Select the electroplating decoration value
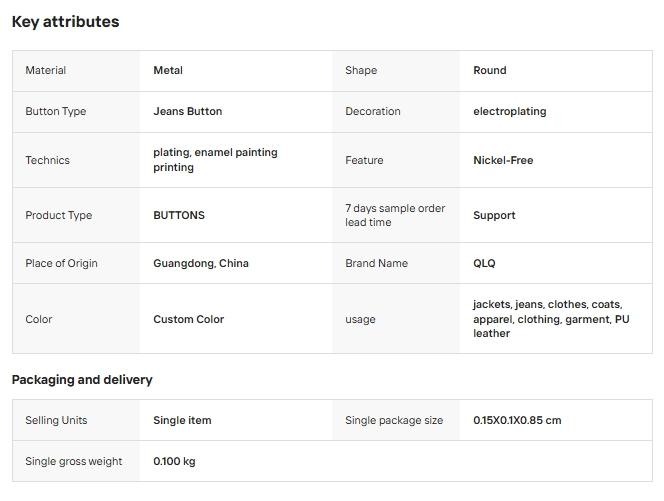This screenshot has height=501, width=664. (x=509, y=111)
